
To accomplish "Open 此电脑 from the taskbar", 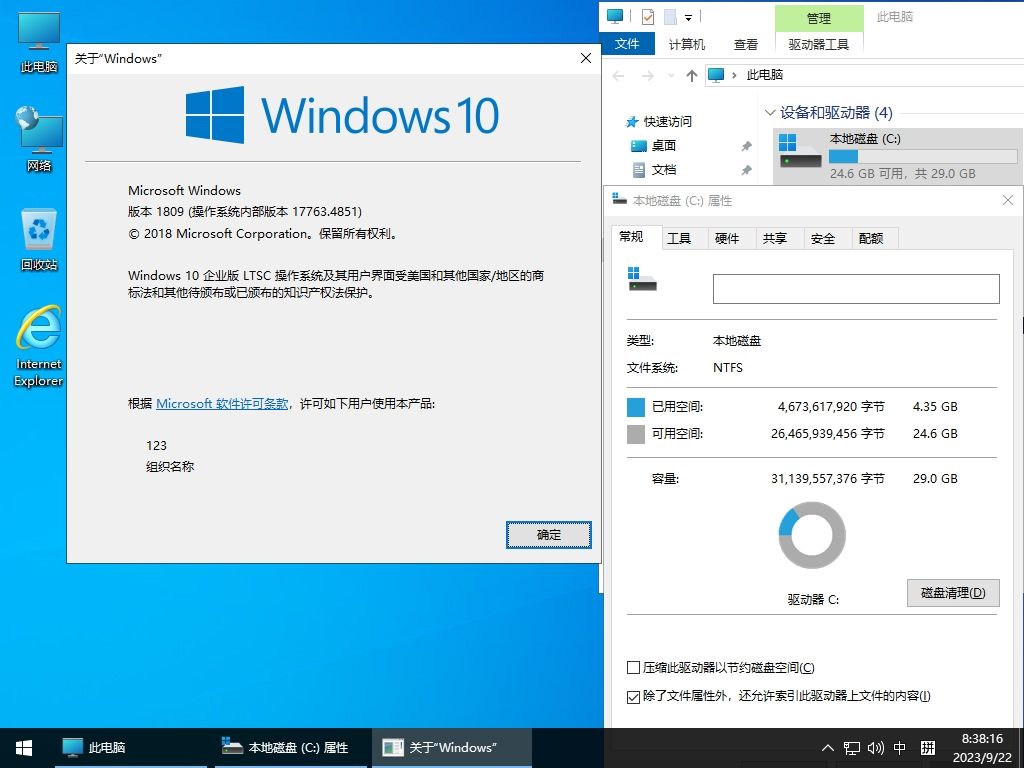I will coord(94,747).
